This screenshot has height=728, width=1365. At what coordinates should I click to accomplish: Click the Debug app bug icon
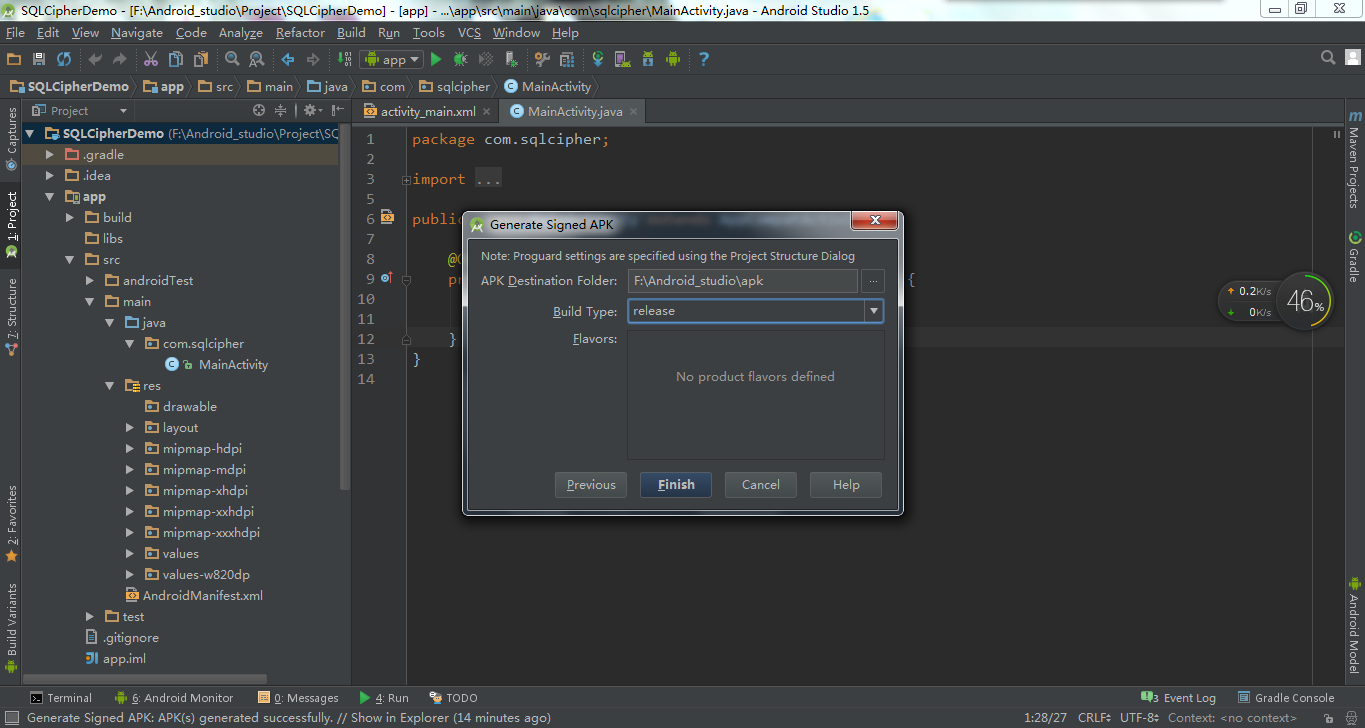coord(461,59)
